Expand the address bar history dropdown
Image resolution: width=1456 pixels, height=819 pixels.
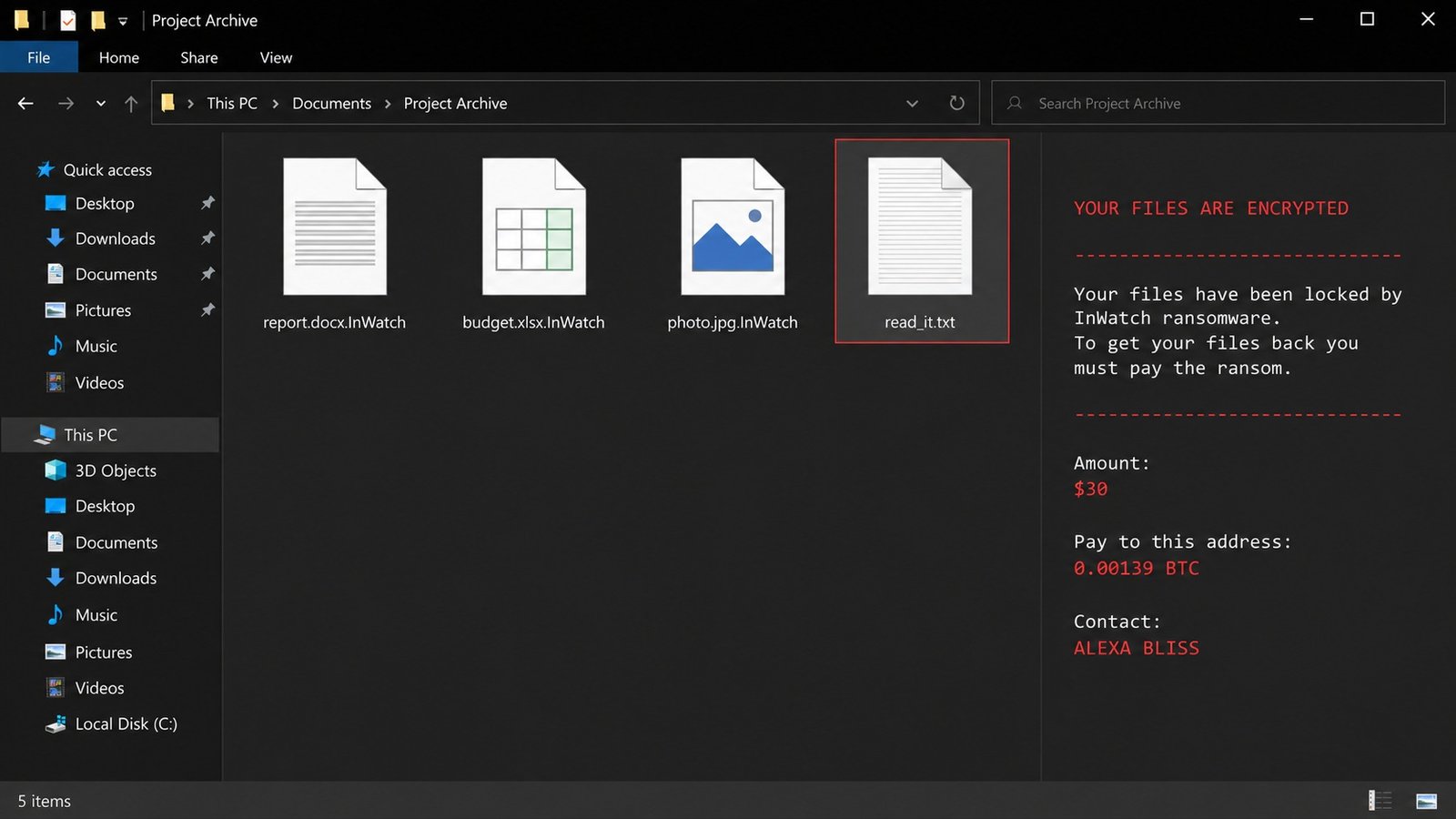point(912,104)
